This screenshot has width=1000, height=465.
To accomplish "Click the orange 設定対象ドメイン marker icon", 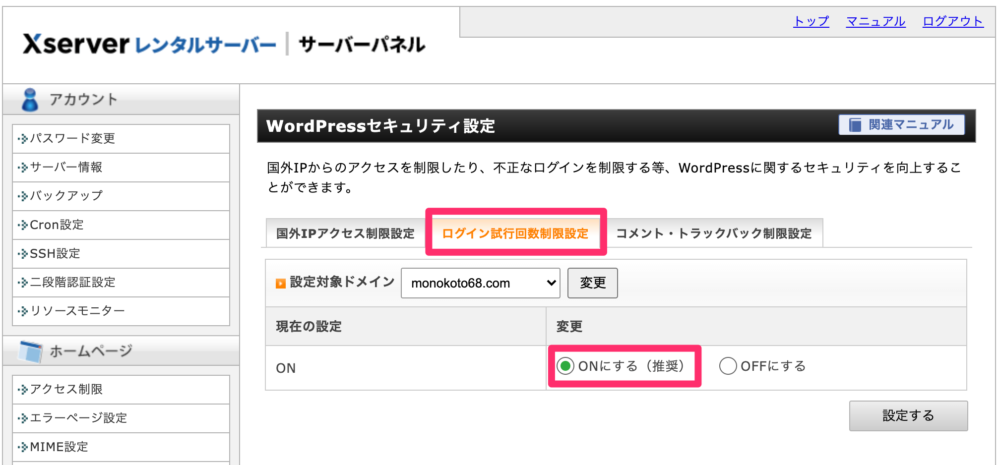I will pos(281,283).
